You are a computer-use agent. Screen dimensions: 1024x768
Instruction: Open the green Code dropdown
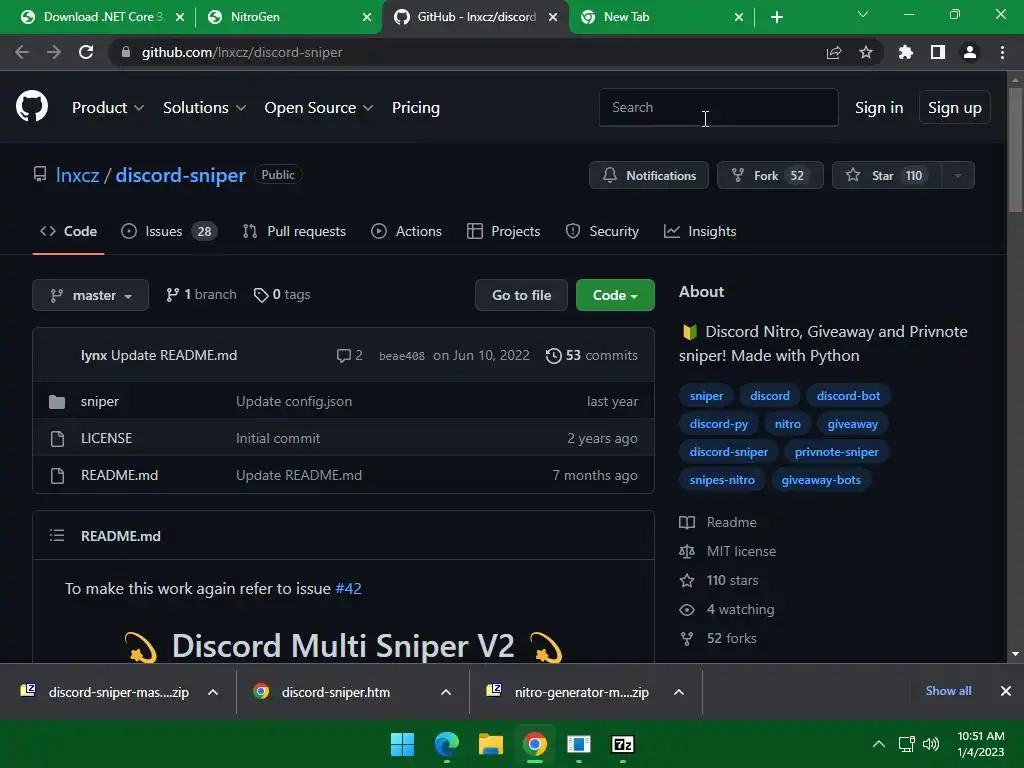tap(615, 295)
